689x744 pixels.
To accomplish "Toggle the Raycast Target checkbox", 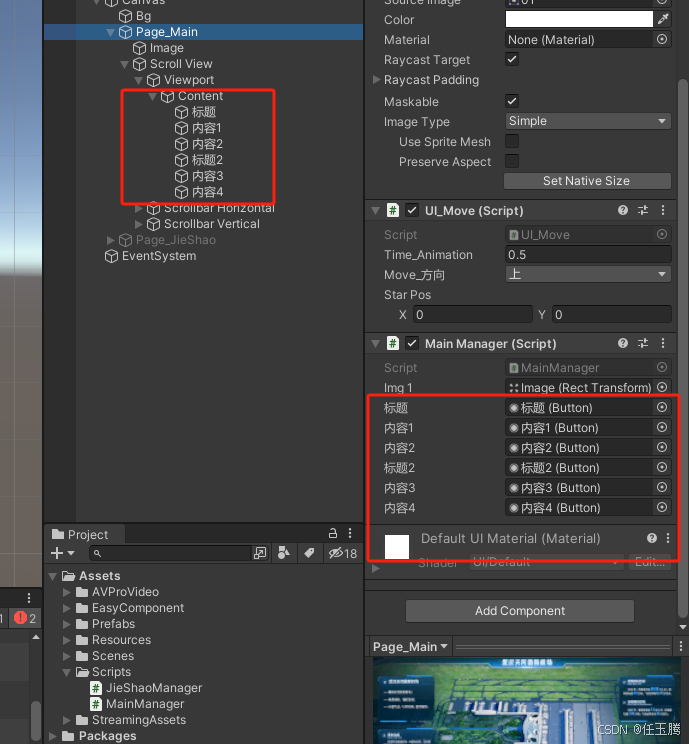I will click(512, 59).
